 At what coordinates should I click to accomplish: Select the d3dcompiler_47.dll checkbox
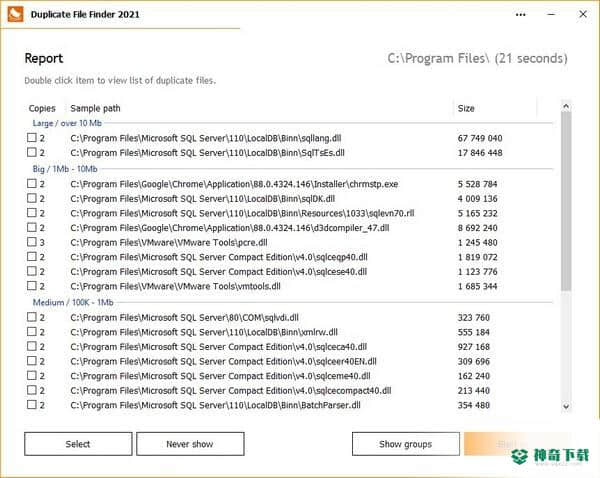point(32,227)
